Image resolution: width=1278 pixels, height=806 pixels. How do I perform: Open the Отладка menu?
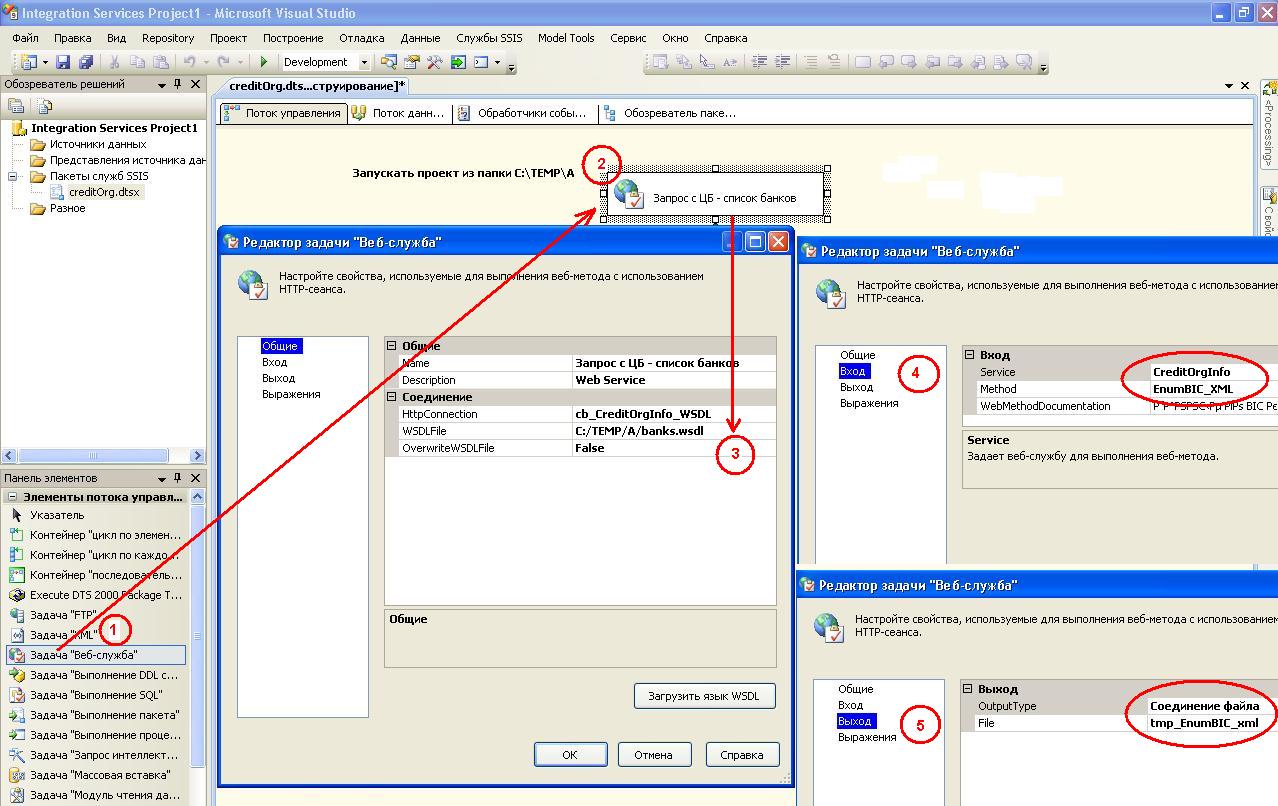click(362, 38)
